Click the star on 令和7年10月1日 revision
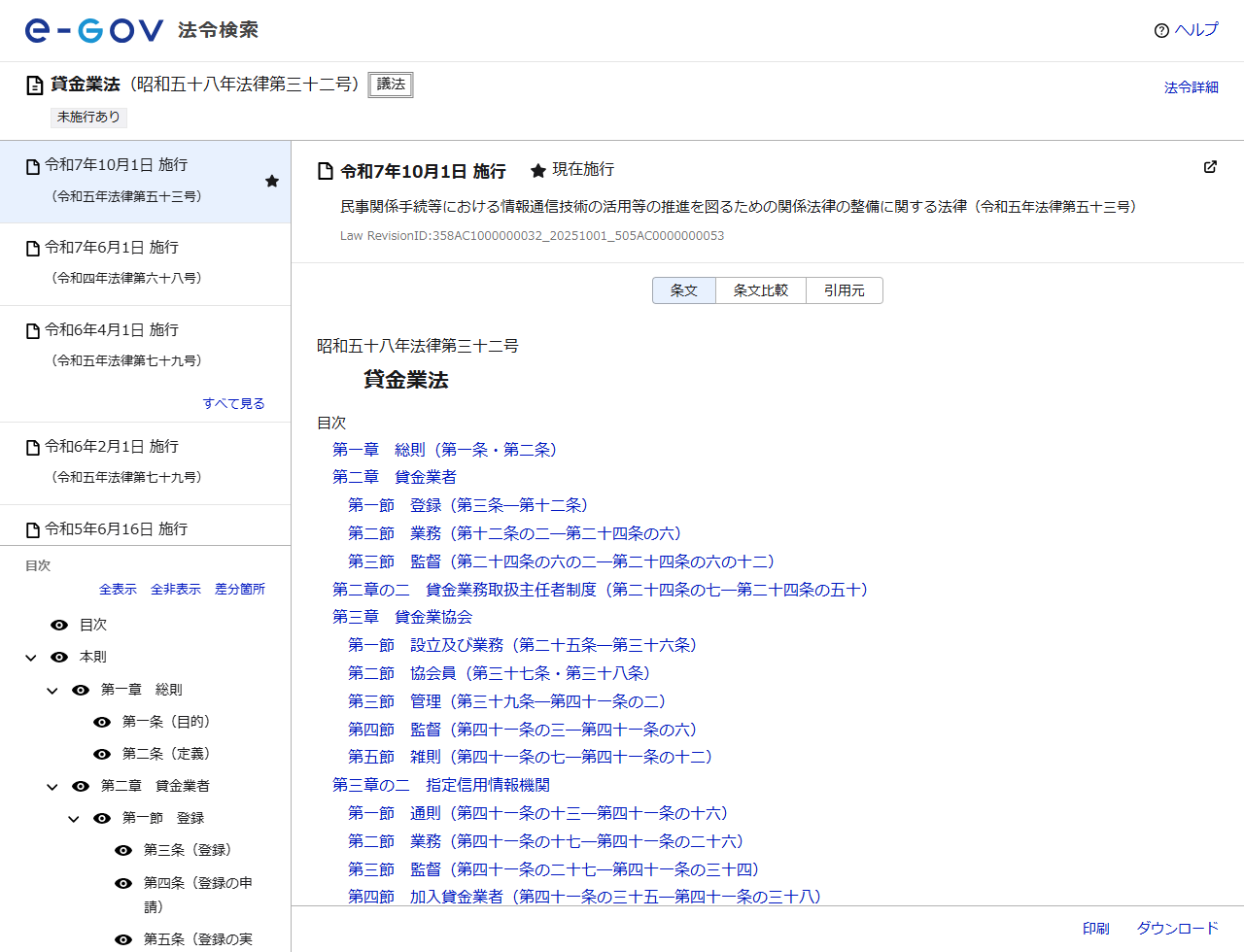The image size is (1244, 952). pyautogui.click(x=272, y=182)
